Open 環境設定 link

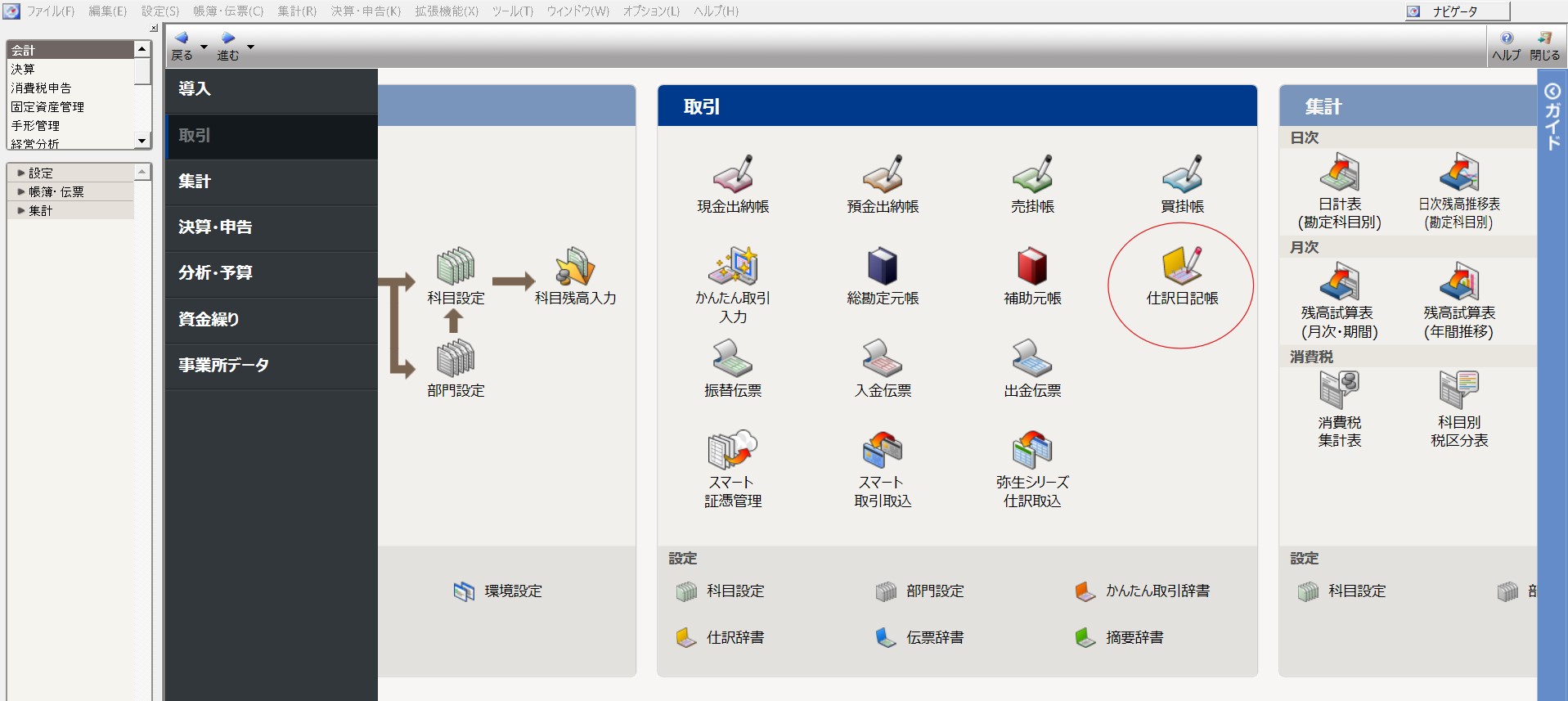(498, 591)
